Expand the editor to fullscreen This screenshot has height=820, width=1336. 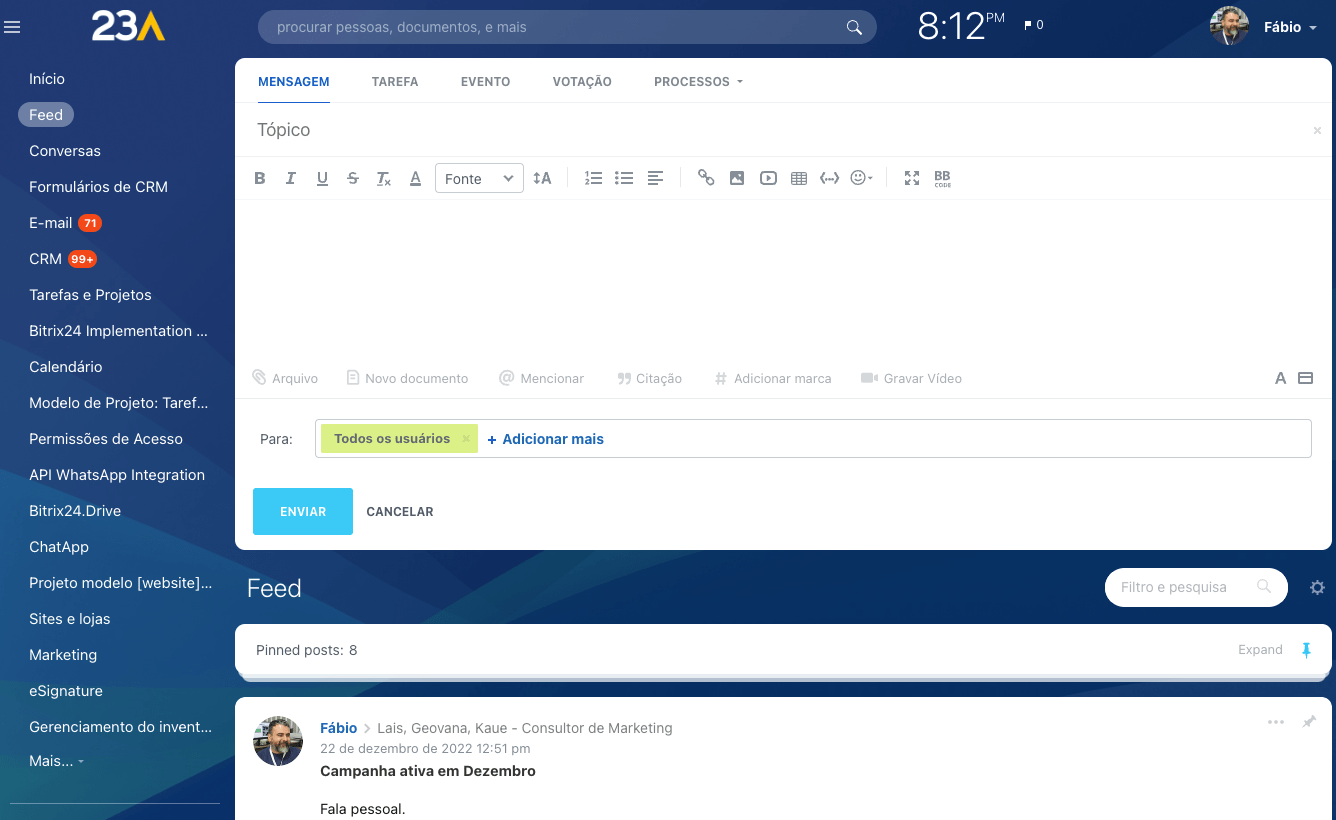click(x=911, y=177)
